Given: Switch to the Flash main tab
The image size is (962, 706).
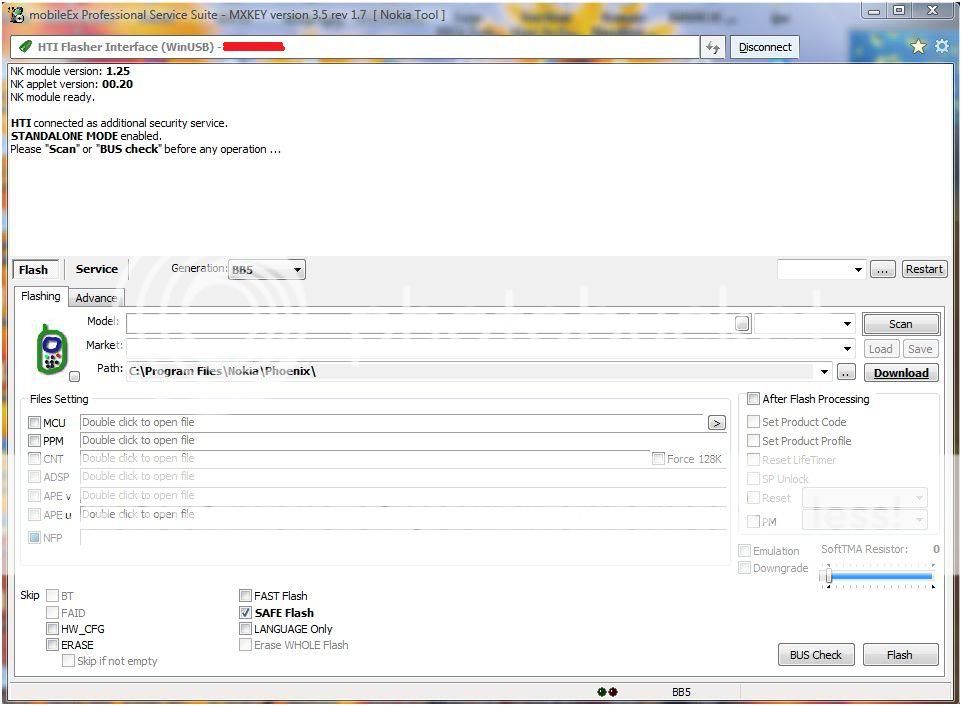Looking at the screenshot, I should (36, 270).
